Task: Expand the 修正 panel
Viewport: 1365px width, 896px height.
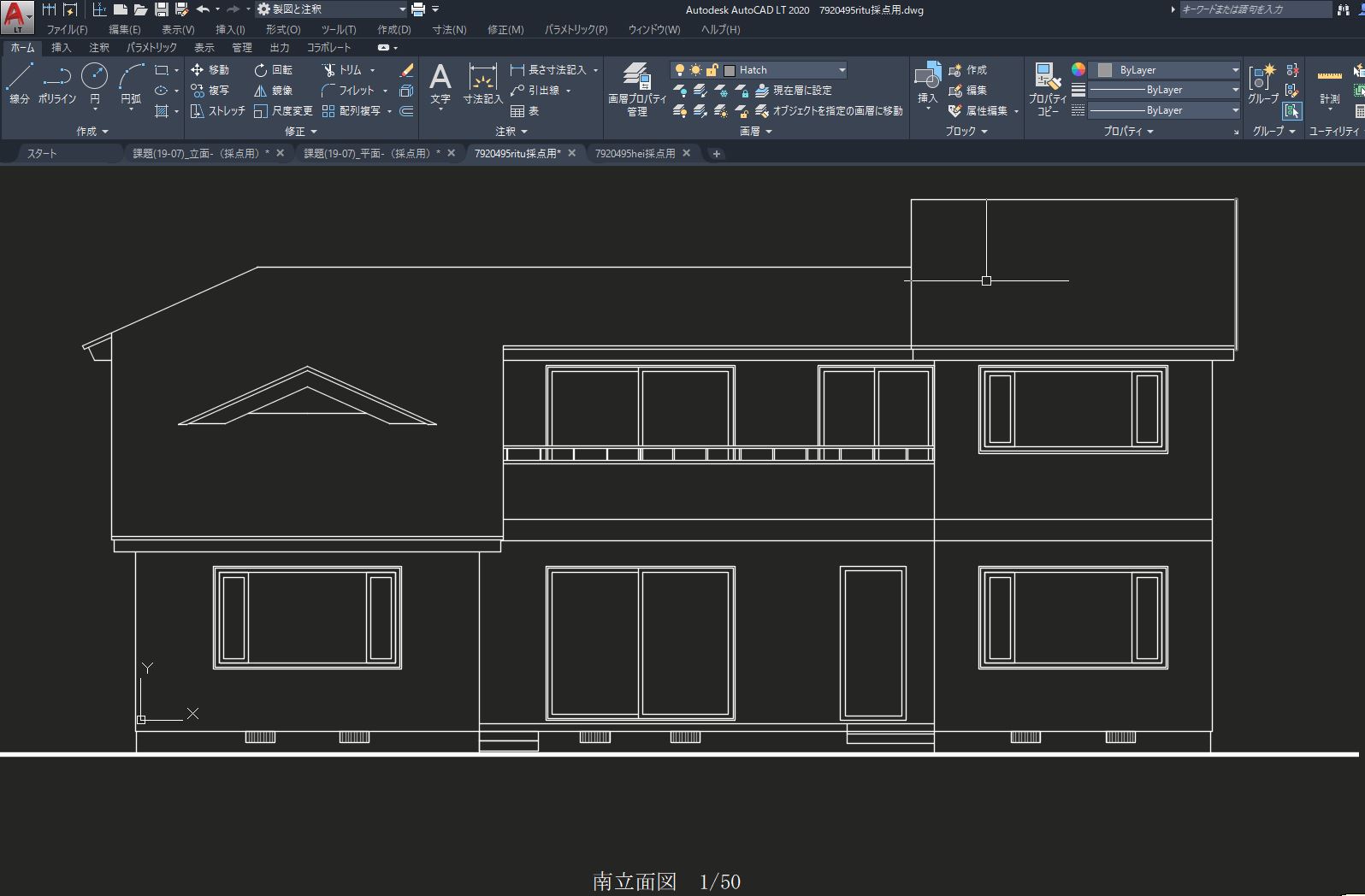Action: coord(301,132)
